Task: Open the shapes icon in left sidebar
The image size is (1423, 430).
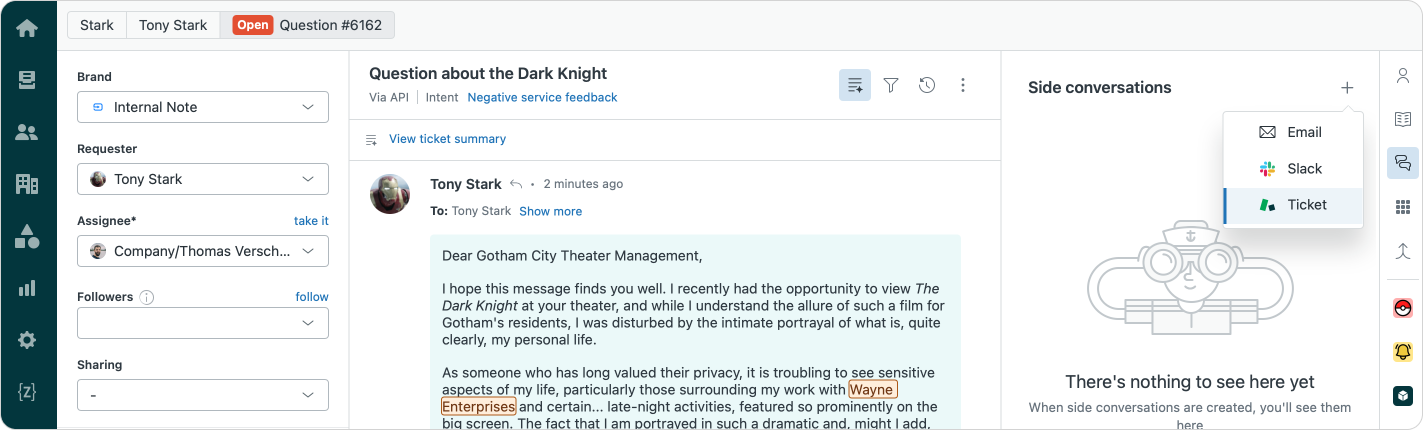Action: coord(27,236)
